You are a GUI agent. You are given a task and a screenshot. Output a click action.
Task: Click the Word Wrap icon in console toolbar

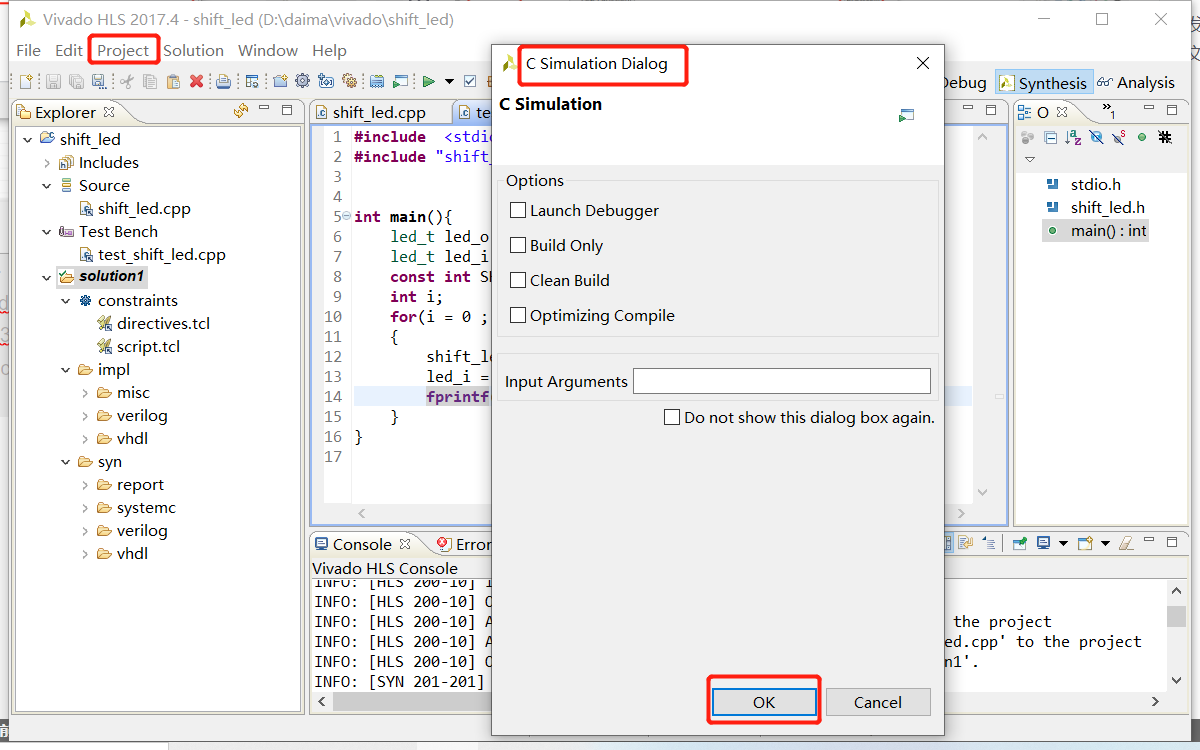(965, 543)
